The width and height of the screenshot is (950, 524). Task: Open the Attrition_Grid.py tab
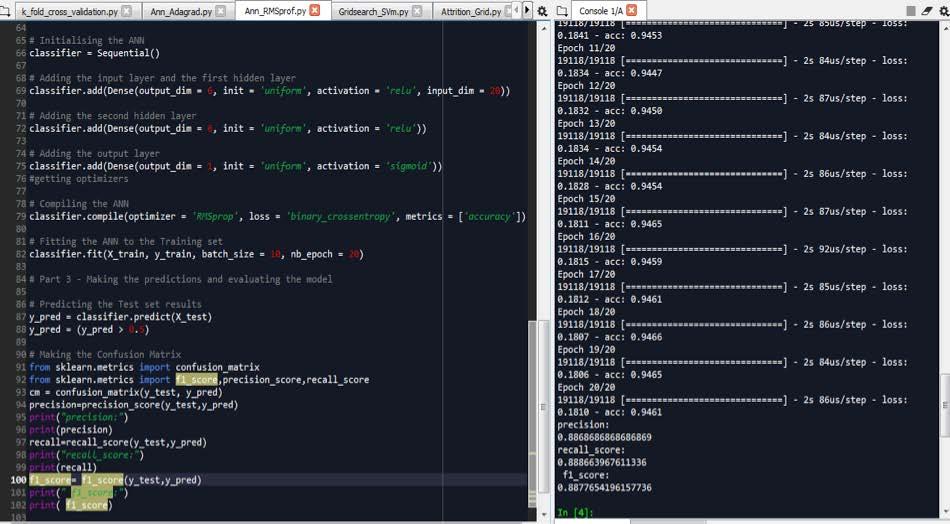(x=471, y=12)
